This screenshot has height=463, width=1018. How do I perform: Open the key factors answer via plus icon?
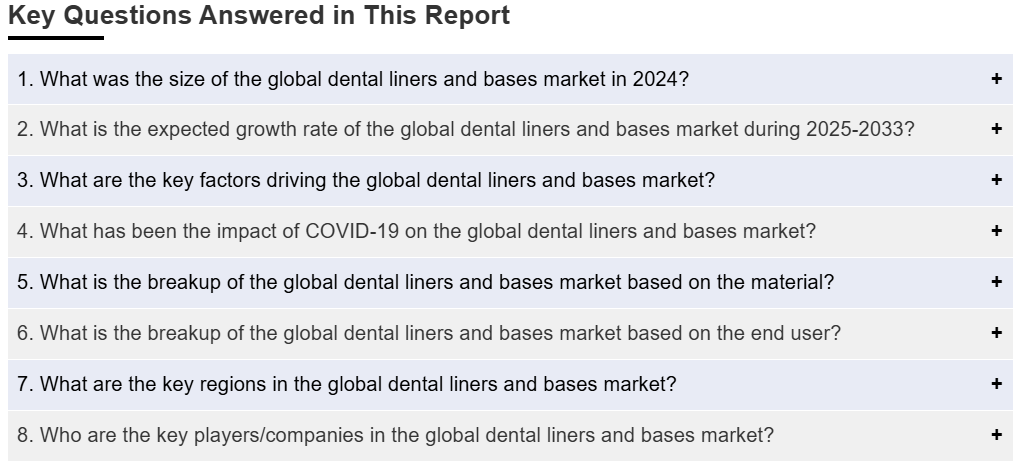point(997,180)
